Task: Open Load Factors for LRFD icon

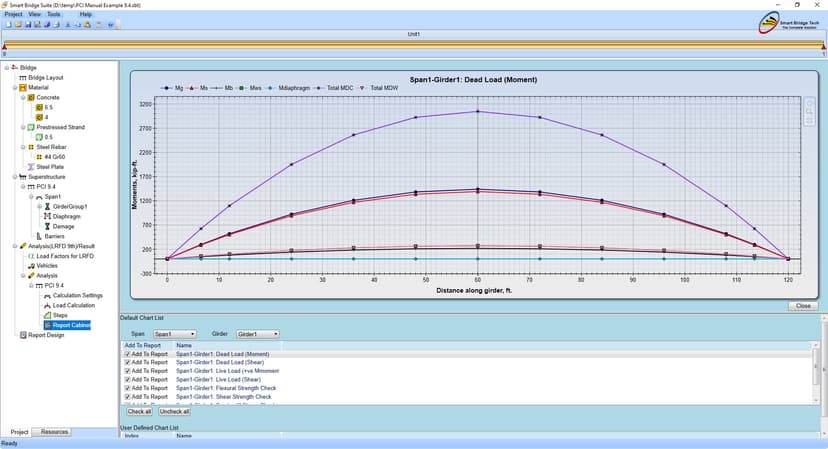Action: [31, 256]
